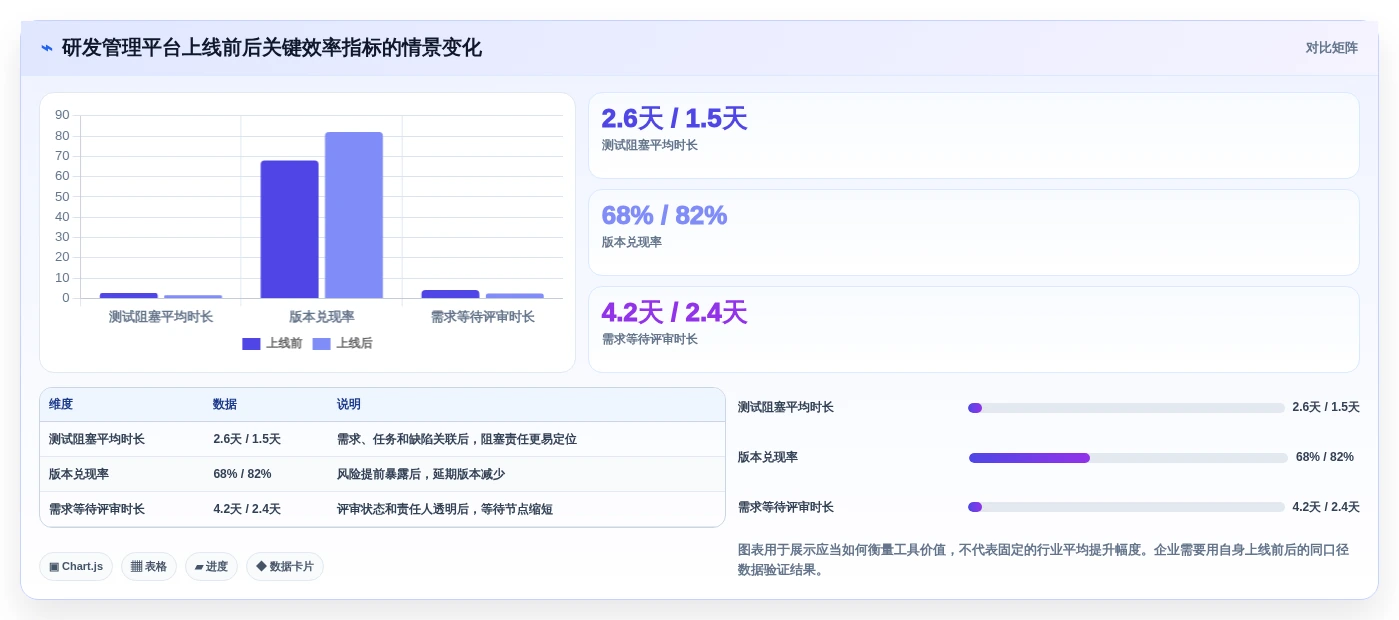Click the 上线后 legend label
This screenshot has width=1399, height=620.
(354, 344)
